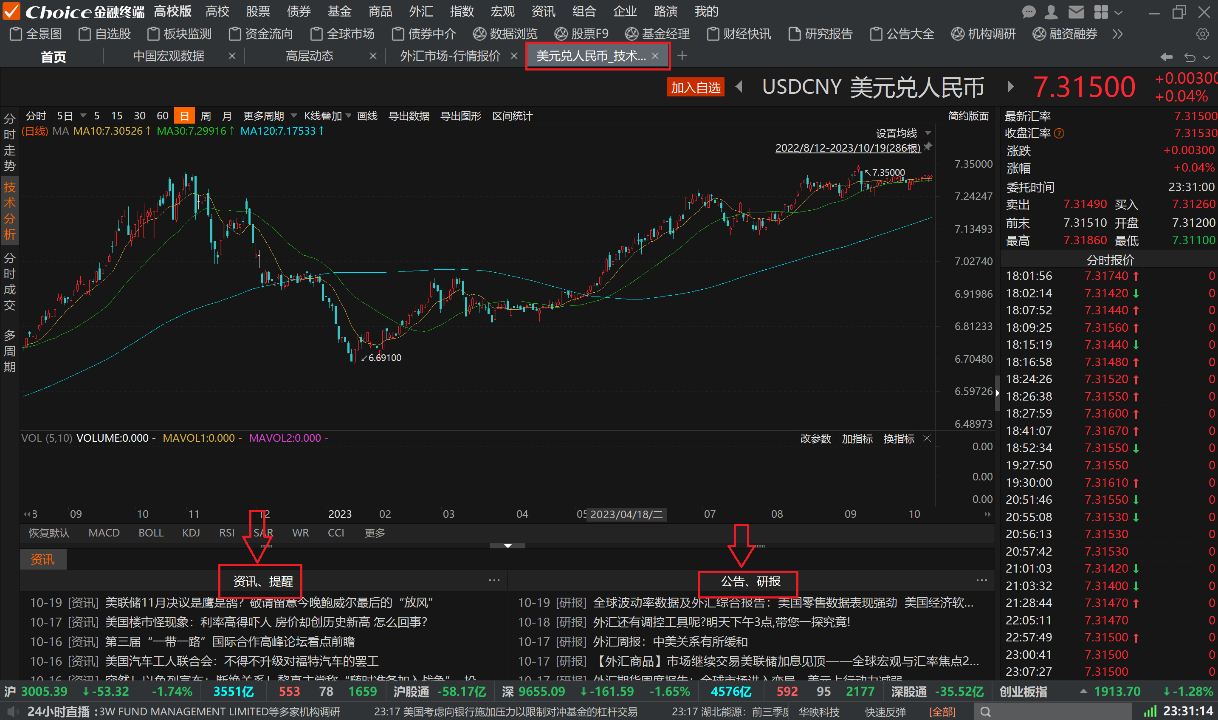
Task: Select the 月 monthly period
Action: click(227, 116)
